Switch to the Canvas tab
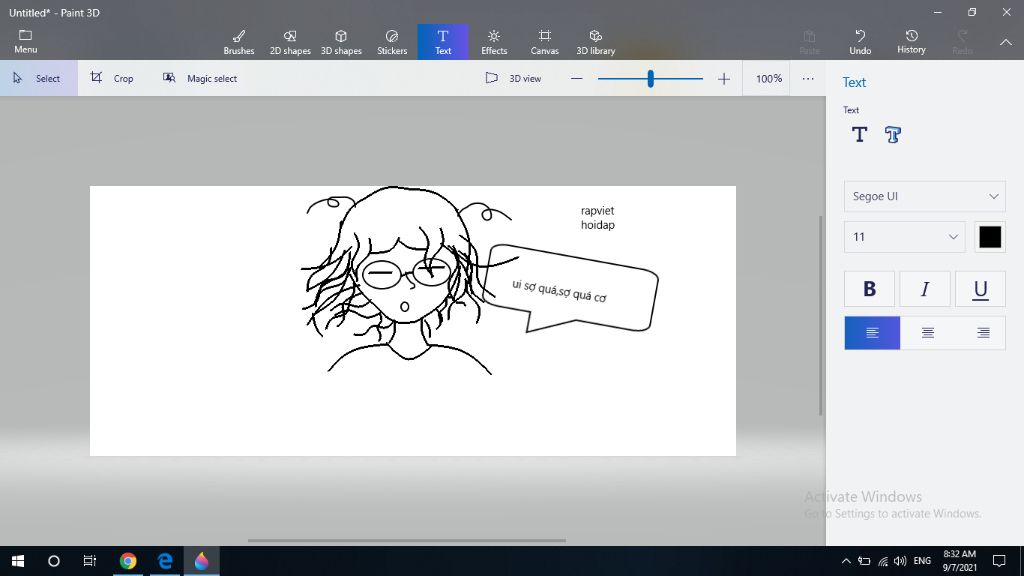 pyautogui.click(x=545, y=42)
